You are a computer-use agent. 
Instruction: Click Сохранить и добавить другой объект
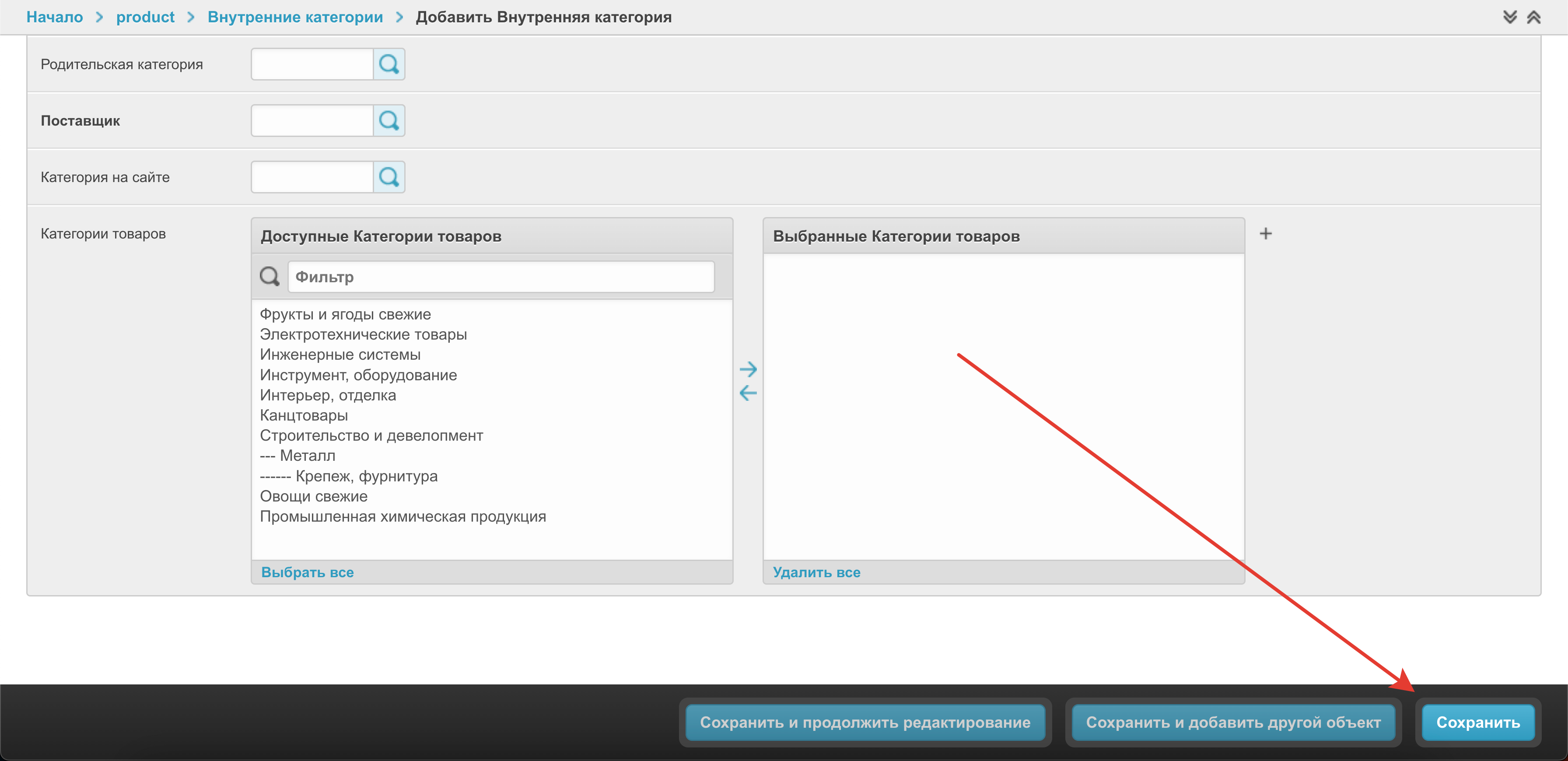click(1233, 722)
